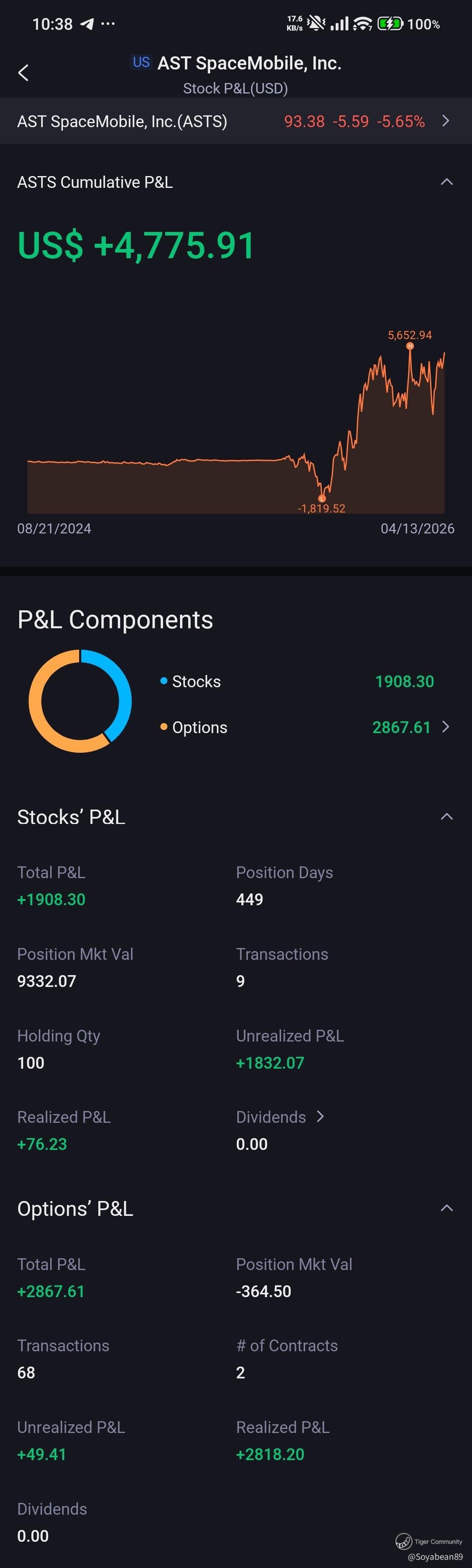This screenshot has height=1568, width=472.
Task: Tap the chart high point 5,652.94
Action: coord(410,346)
